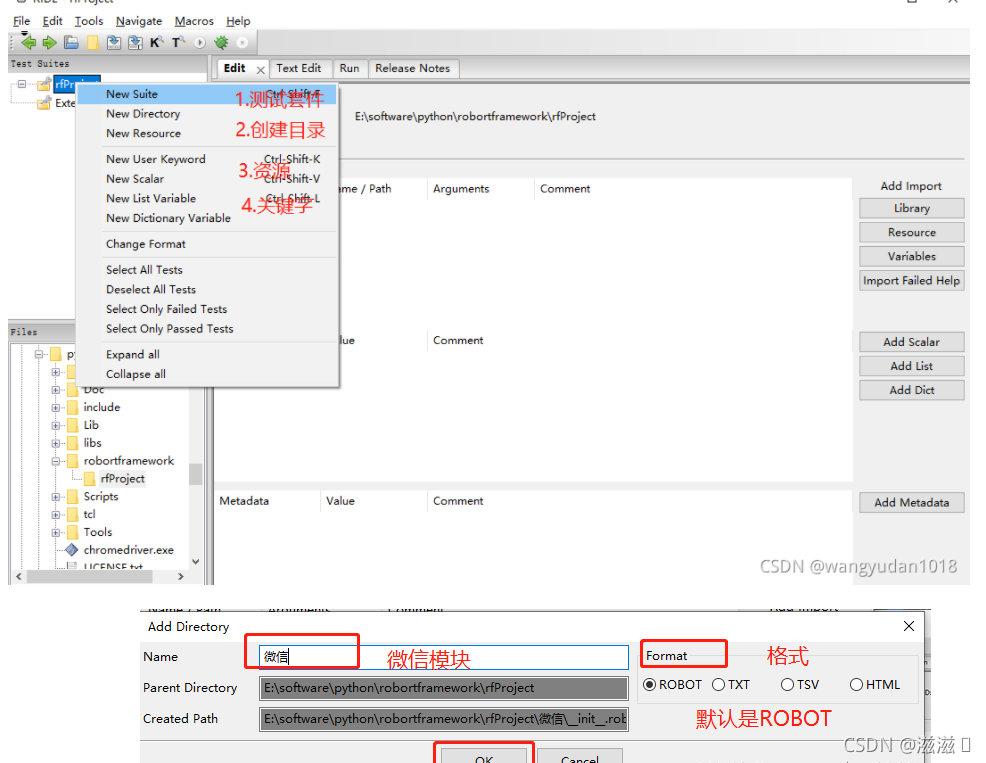Image resolution: width=986 pixels, height=763 pixels.
Task: Expand the Doc folder node
Action: (56, 390)
